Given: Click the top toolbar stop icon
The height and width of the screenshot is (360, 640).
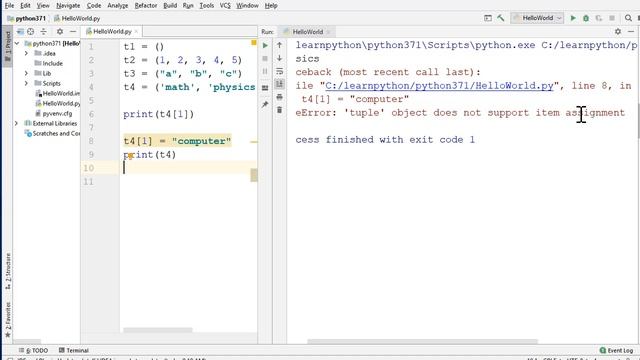Looking at the screenshot, I should point(612,18).
